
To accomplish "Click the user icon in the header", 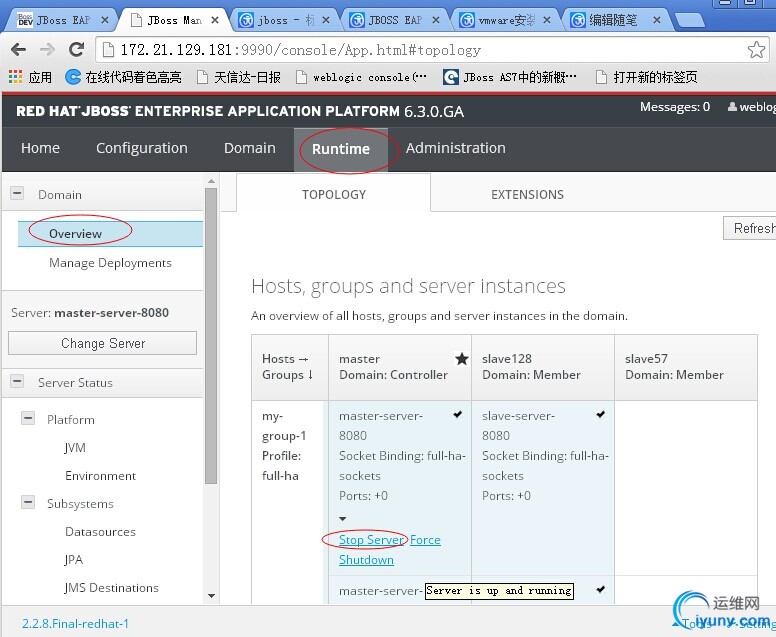I will pos(732,107).
